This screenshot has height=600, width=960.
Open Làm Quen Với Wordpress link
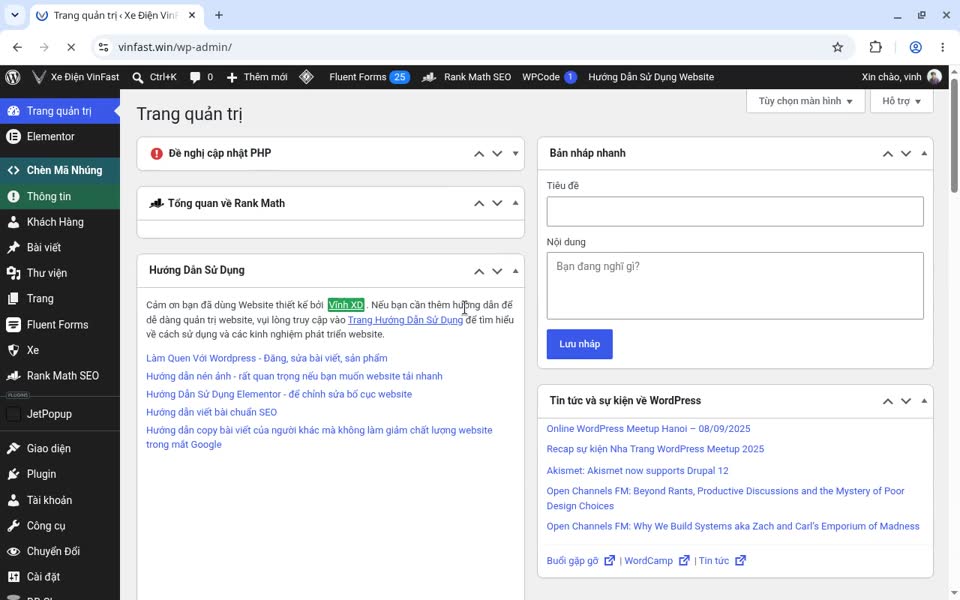pos(266,358)
